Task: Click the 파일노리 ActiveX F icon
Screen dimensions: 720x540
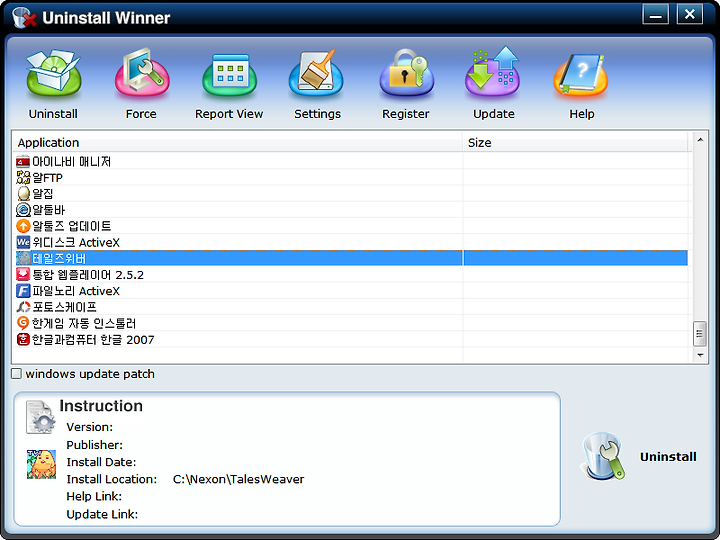Action: (x=23, y=291)
